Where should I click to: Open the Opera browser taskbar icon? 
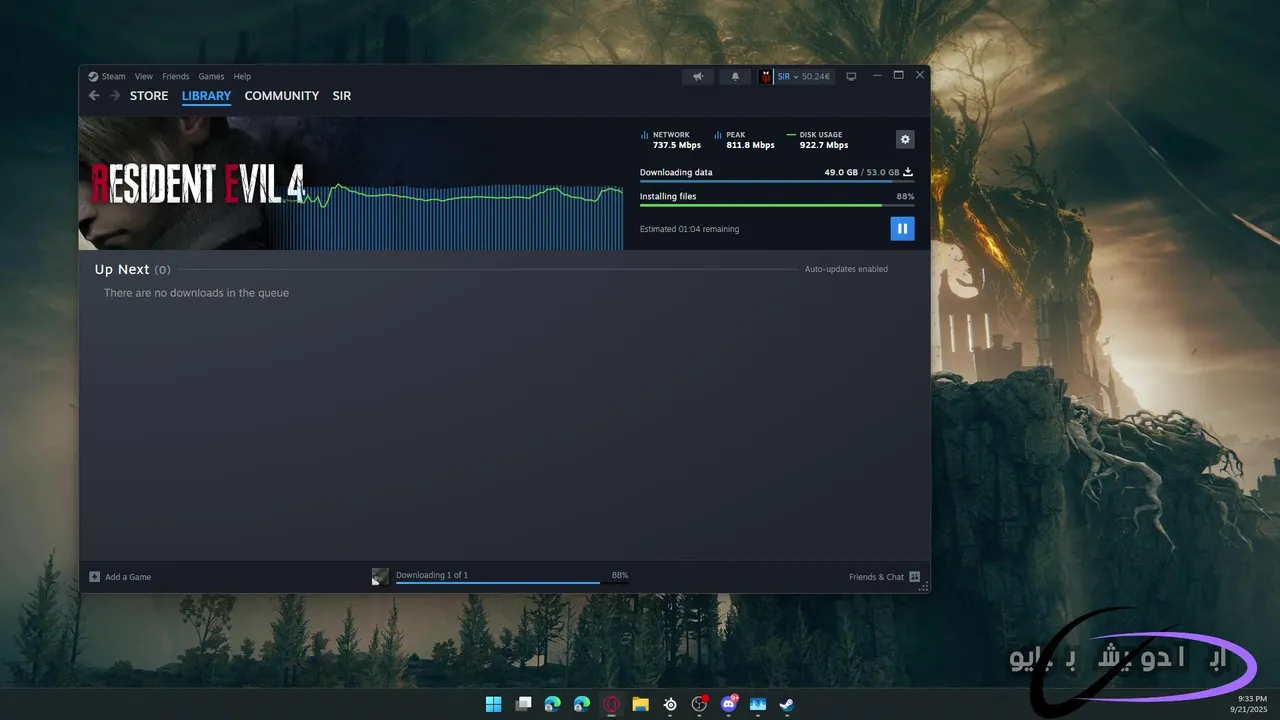tap(611, 704)
